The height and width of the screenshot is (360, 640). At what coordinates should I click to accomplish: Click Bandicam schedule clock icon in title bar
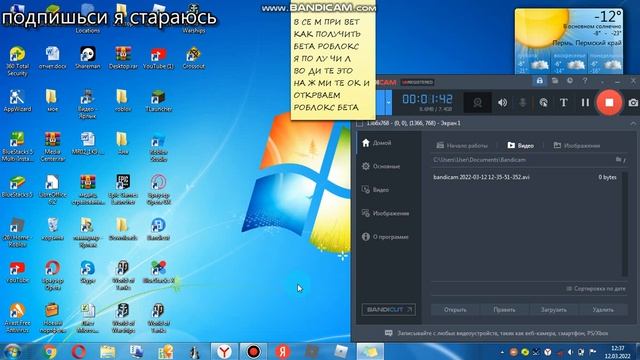click(570, 81)
